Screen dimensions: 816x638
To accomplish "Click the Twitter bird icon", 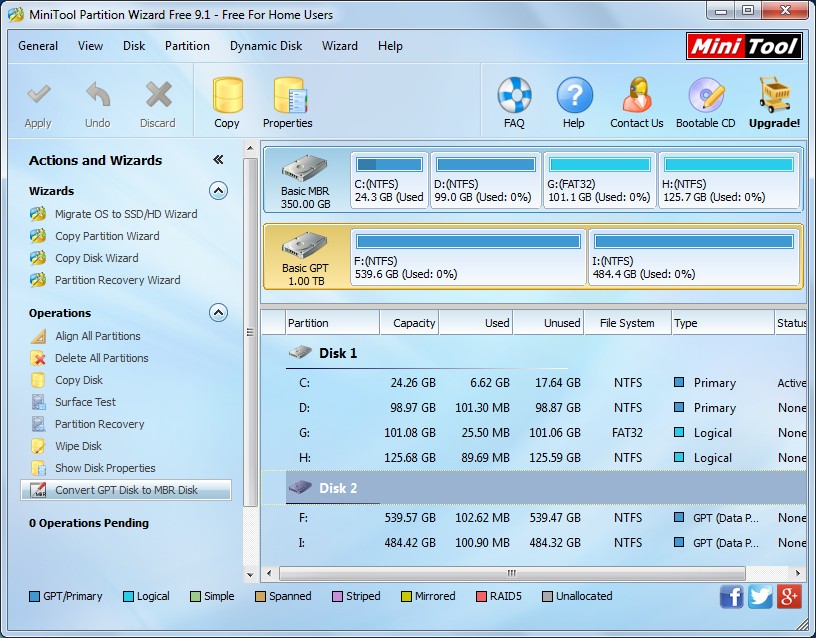I will tap(760, 596).
